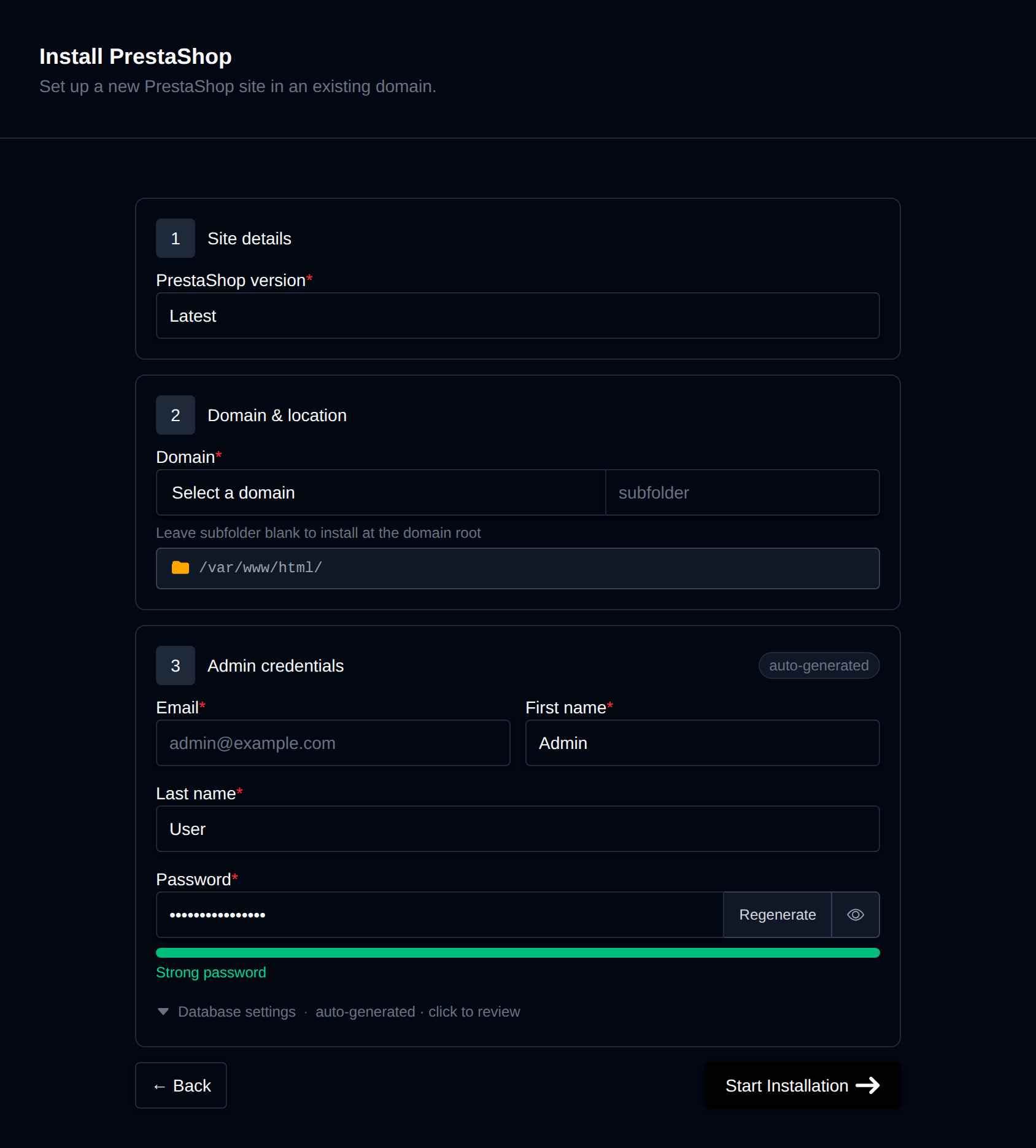Click the 'click to review' text

click(474, 1012)
